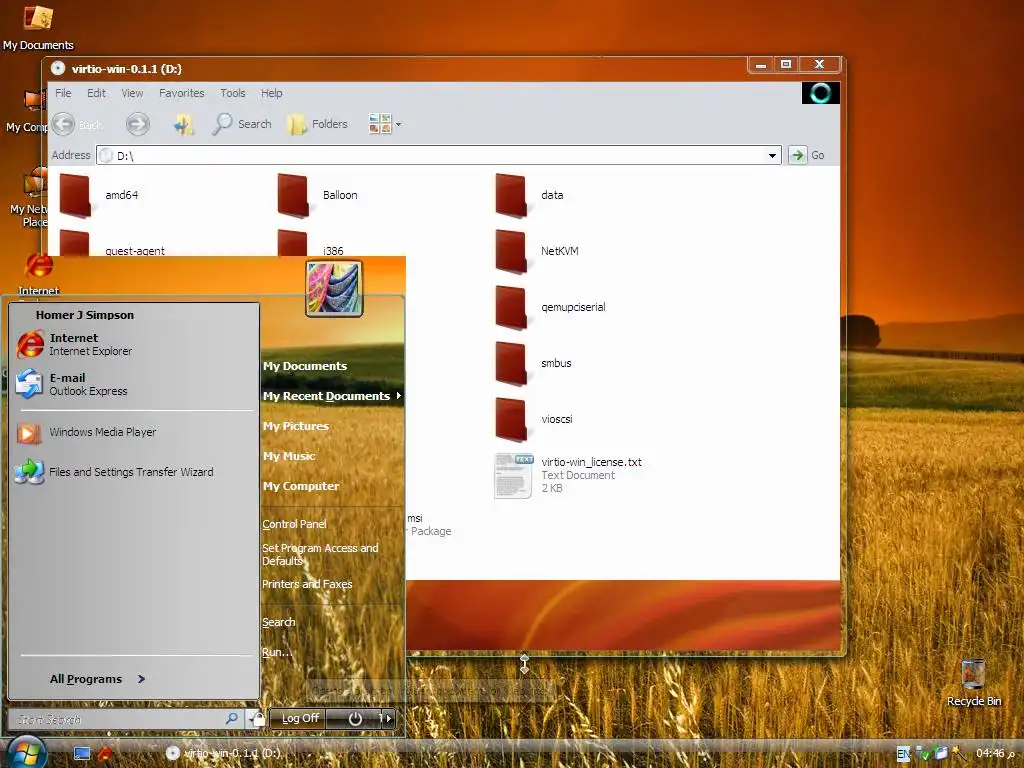
Task: Click the Back arrow in the Explorer toolbar
Action: coord(64,124)
